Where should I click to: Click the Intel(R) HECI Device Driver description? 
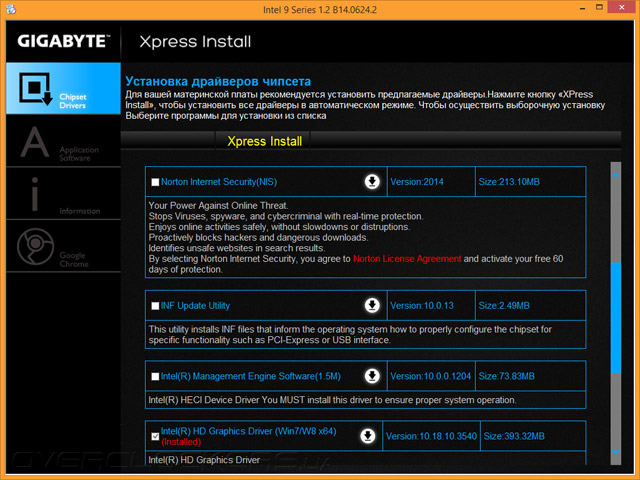(x=332, y=400)
